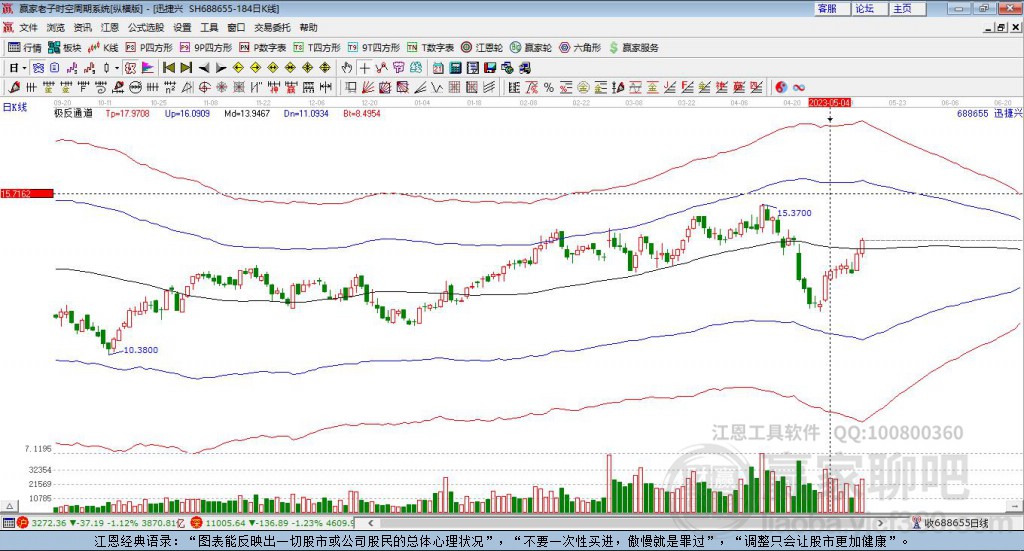Open the 六角形 hexagon tool
The height and width of the screenshot is (551, 1024).
click(580, 48)
